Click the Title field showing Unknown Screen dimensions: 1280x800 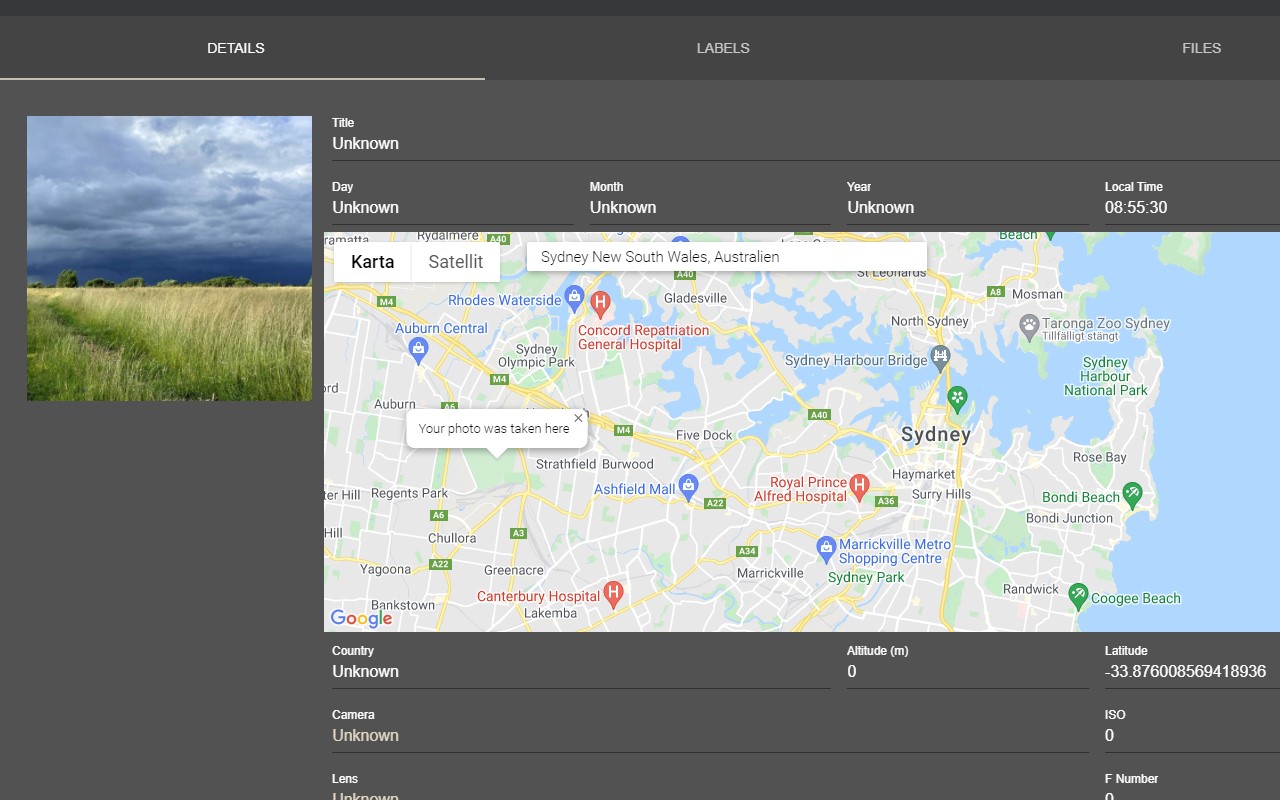click(366, 143)
